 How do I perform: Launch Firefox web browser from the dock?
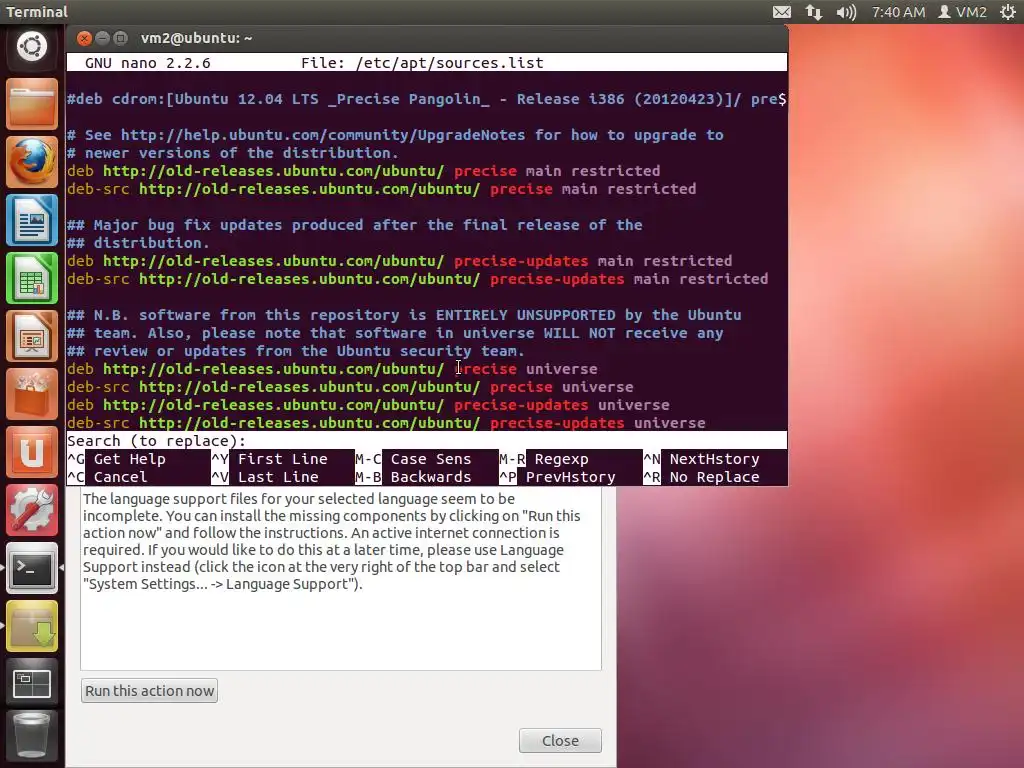(x=32, y=162)
